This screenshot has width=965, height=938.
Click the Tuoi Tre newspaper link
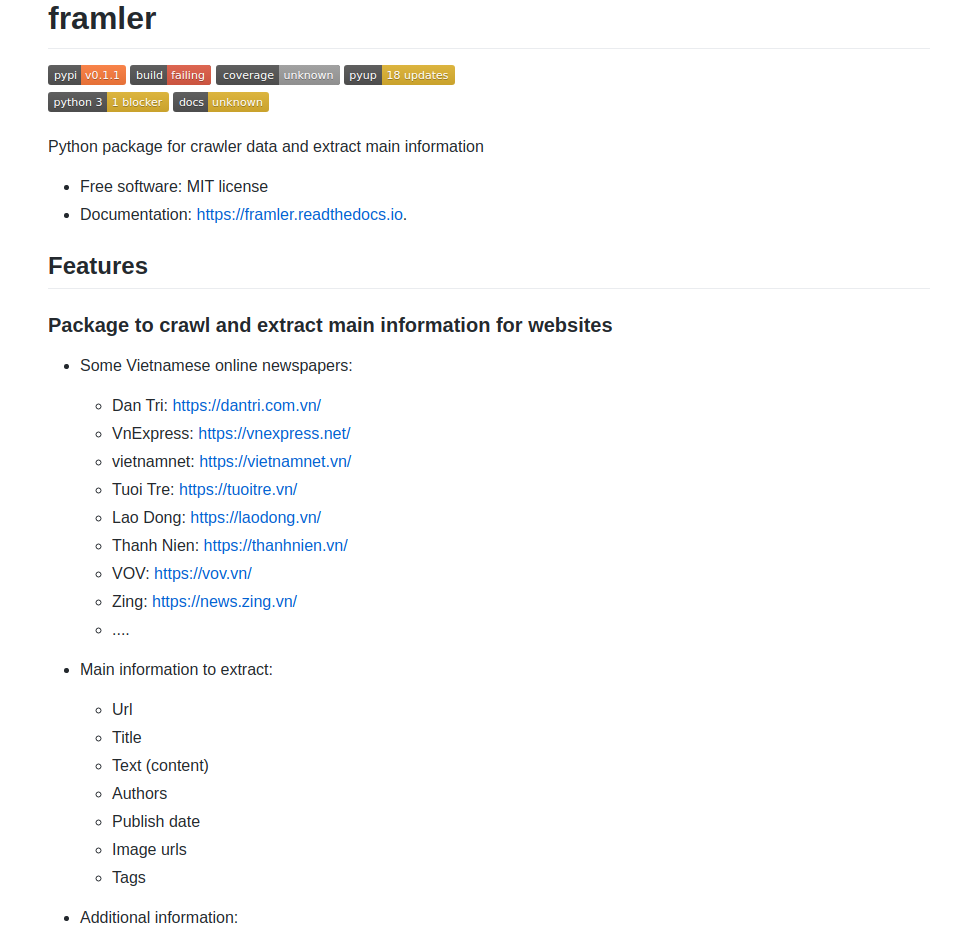click(238, 489)
